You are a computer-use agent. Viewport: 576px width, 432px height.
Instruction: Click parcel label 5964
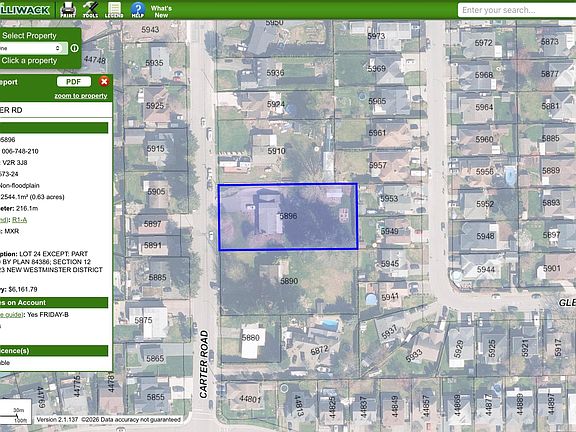(x=484, y=107)
